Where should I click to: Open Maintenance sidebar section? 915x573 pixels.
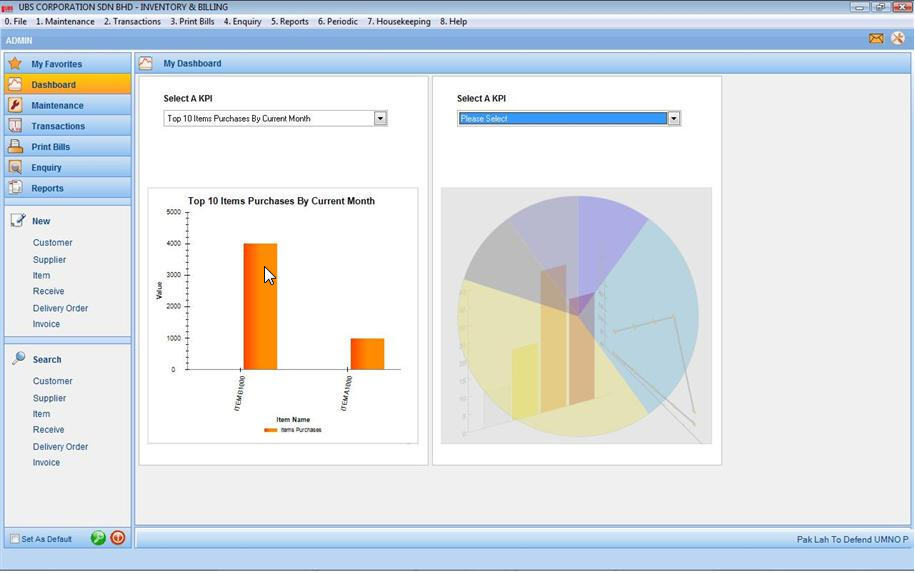tap(68, 105)
